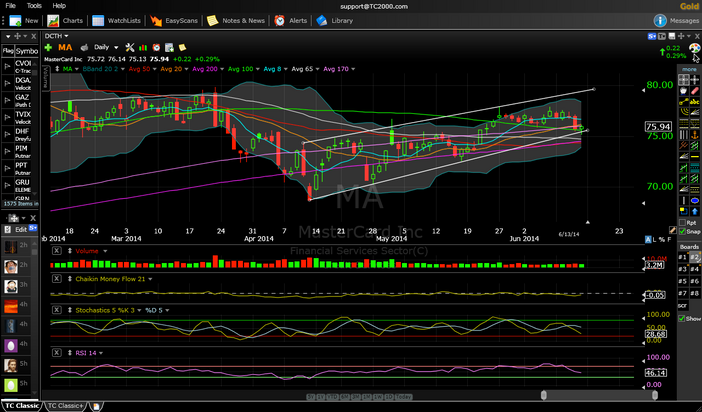Click the Alerts toolbar button
The height and width of the screenshot is (412, 702).
[x=291, y=21]
